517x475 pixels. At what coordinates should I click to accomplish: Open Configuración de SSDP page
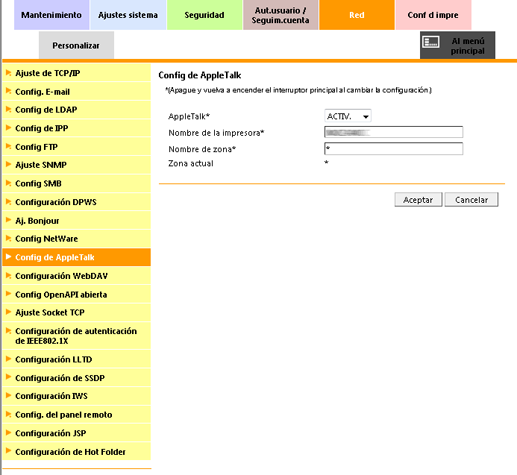76,378
